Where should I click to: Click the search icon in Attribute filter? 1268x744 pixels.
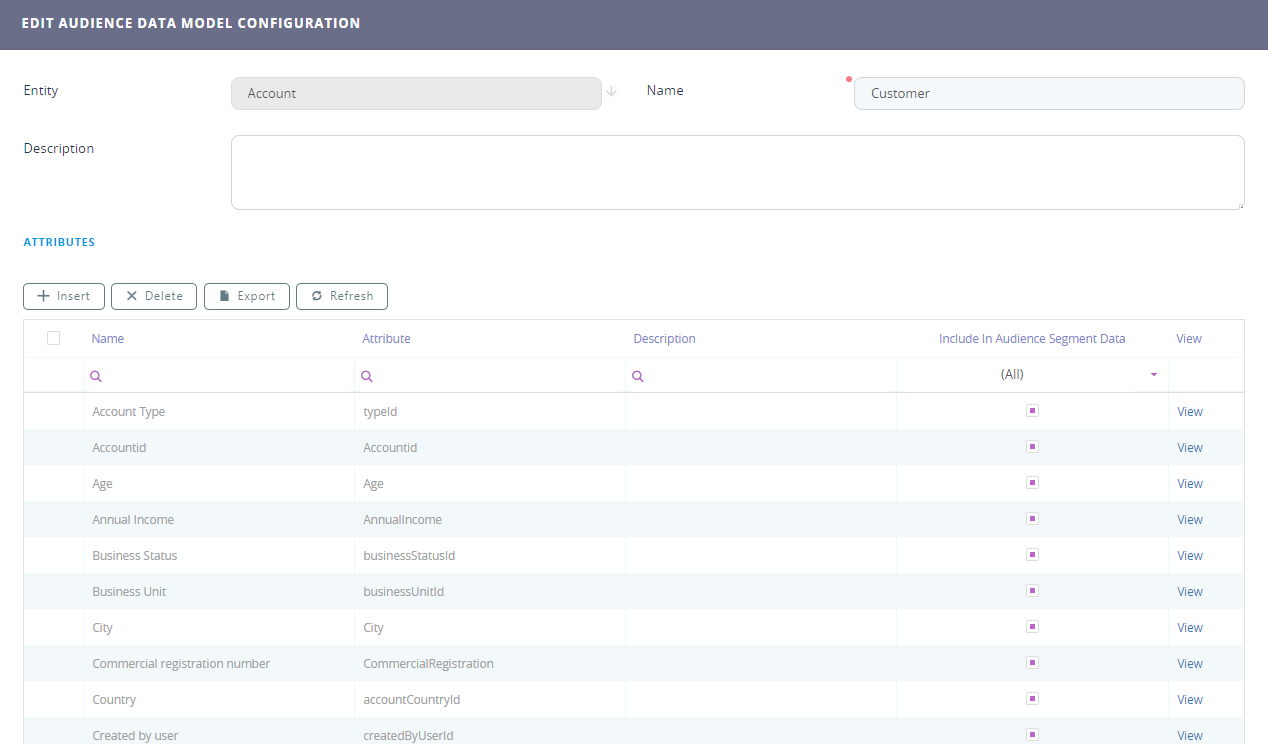[367, 377]
